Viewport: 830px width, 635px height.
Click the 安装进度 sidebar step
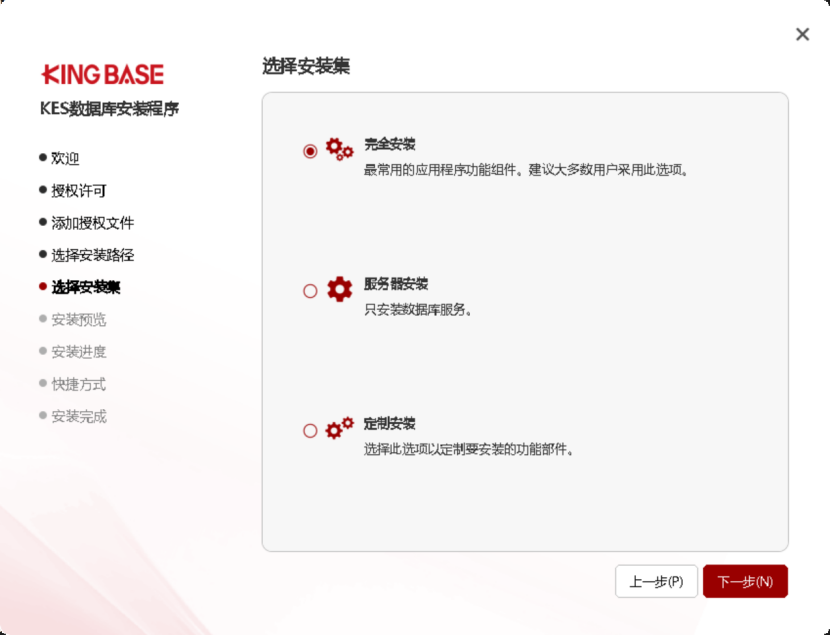click(x=78, y=352)
